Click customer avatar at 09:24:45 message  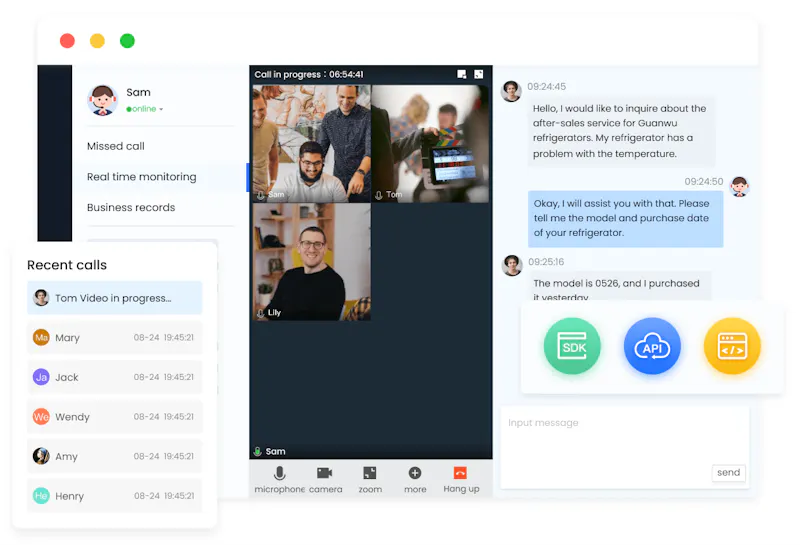click(511, 91)
